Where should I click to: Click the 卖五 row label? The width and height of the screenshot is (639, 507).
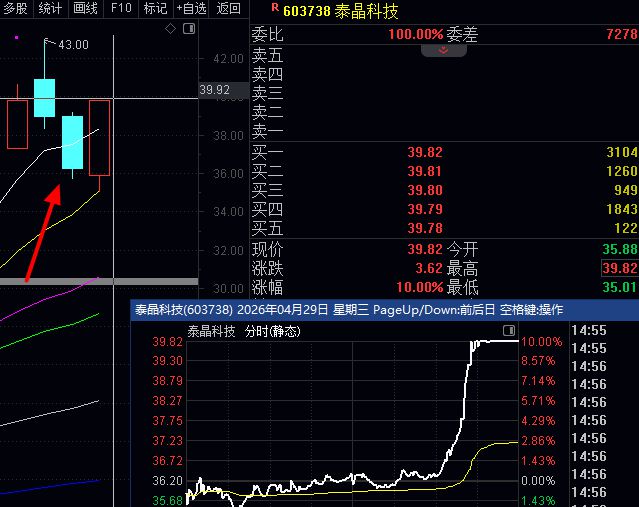click(x=267, y=55)
